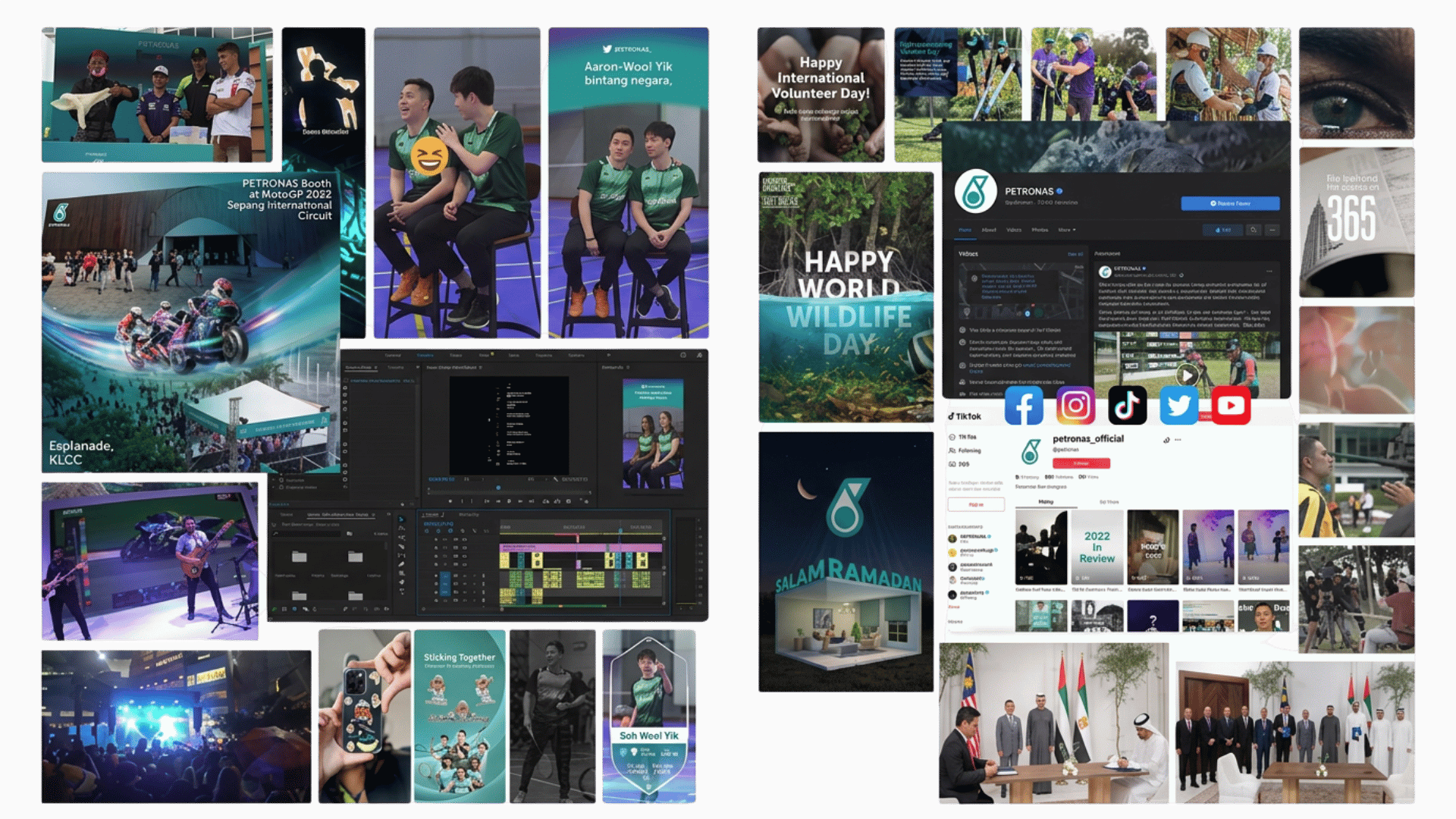Open the question mark TikTok video thumbnail
The image size is (1456, 819).
(1153, 616)
